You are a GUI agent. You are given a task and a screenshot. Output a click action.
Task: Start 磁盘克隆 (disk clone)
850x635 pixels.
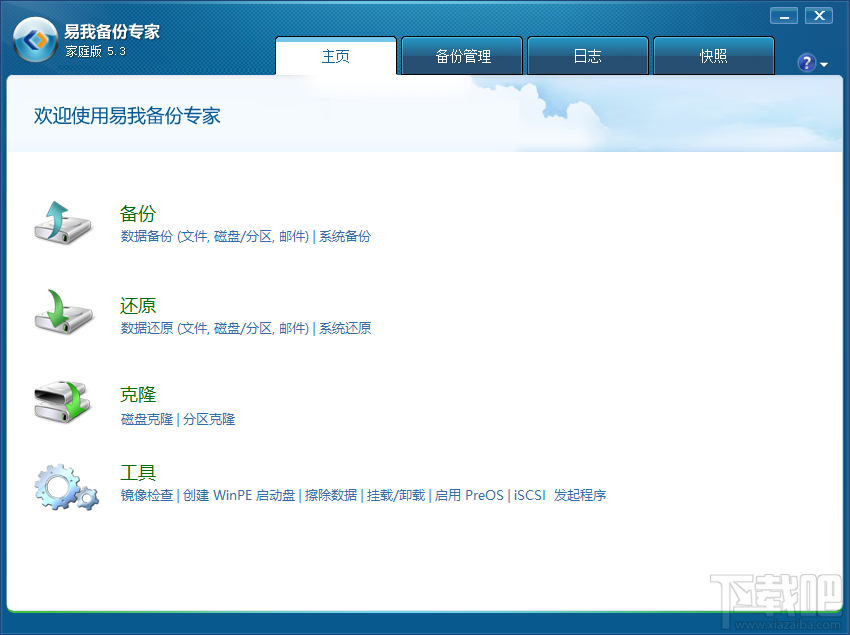point(146,419)
